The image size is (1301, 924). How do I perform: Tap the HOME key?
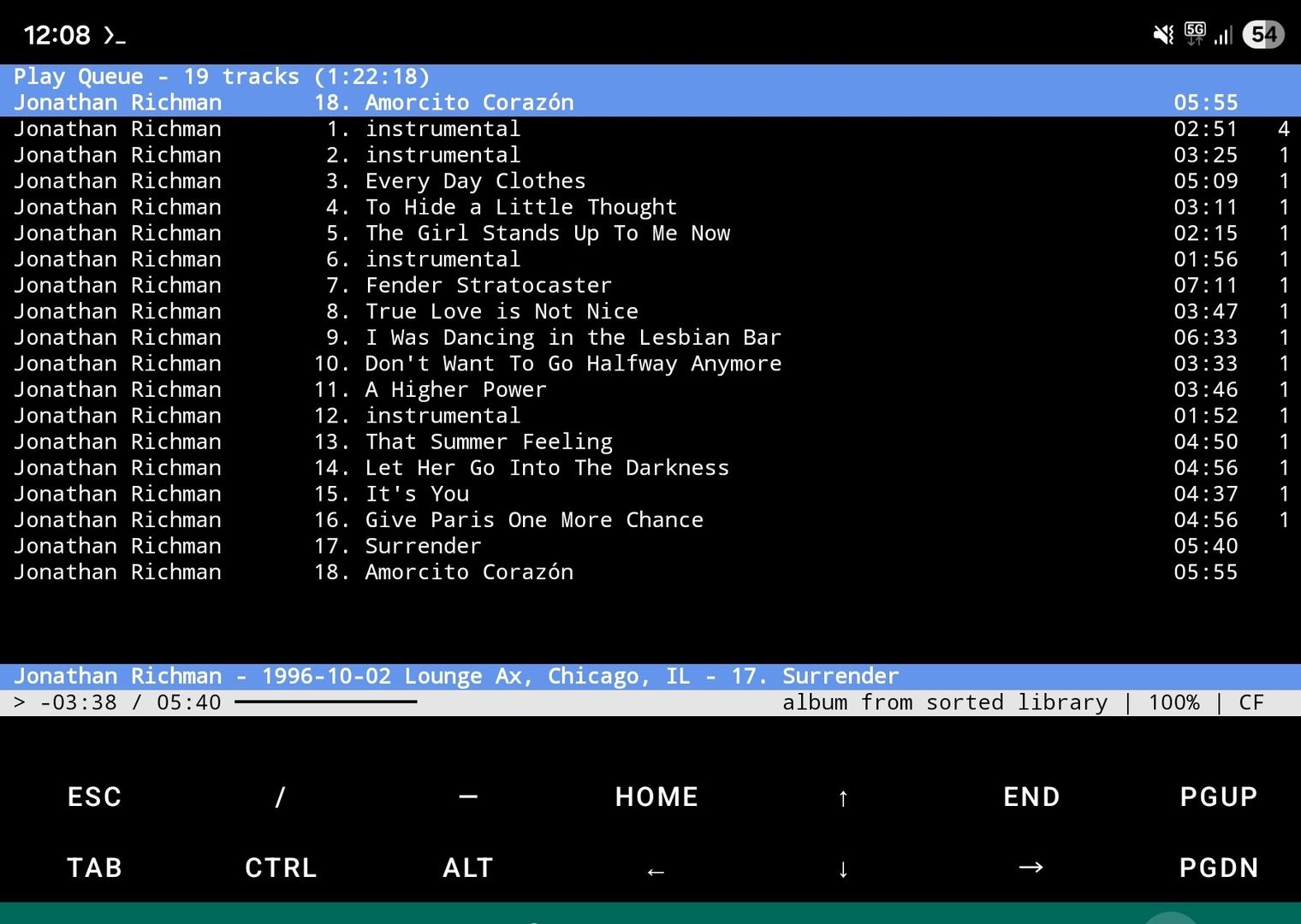click(656, 797)
